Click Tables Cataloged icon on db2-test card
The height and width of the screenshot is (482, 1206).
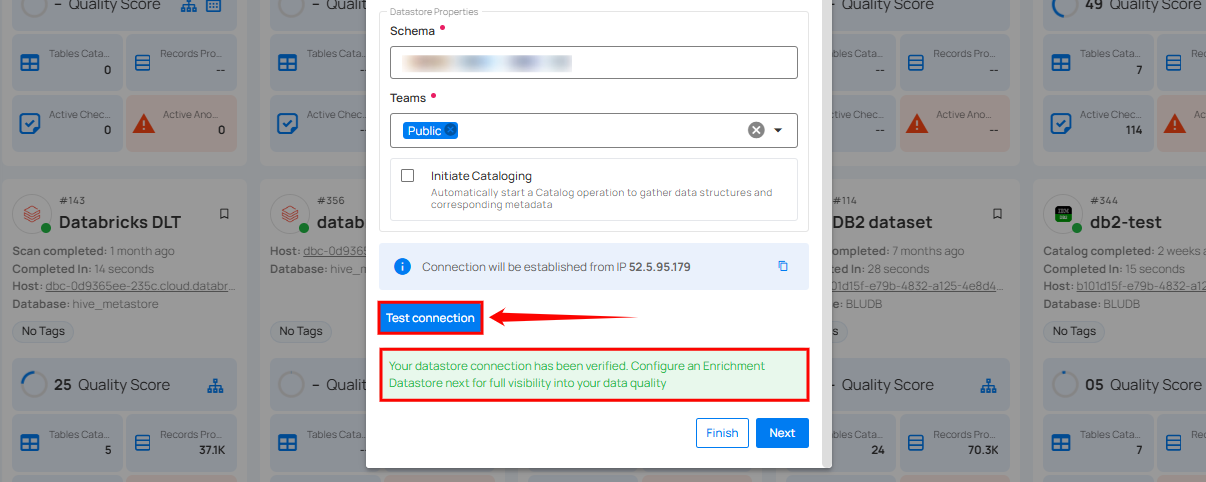(x=1061, y=441)
